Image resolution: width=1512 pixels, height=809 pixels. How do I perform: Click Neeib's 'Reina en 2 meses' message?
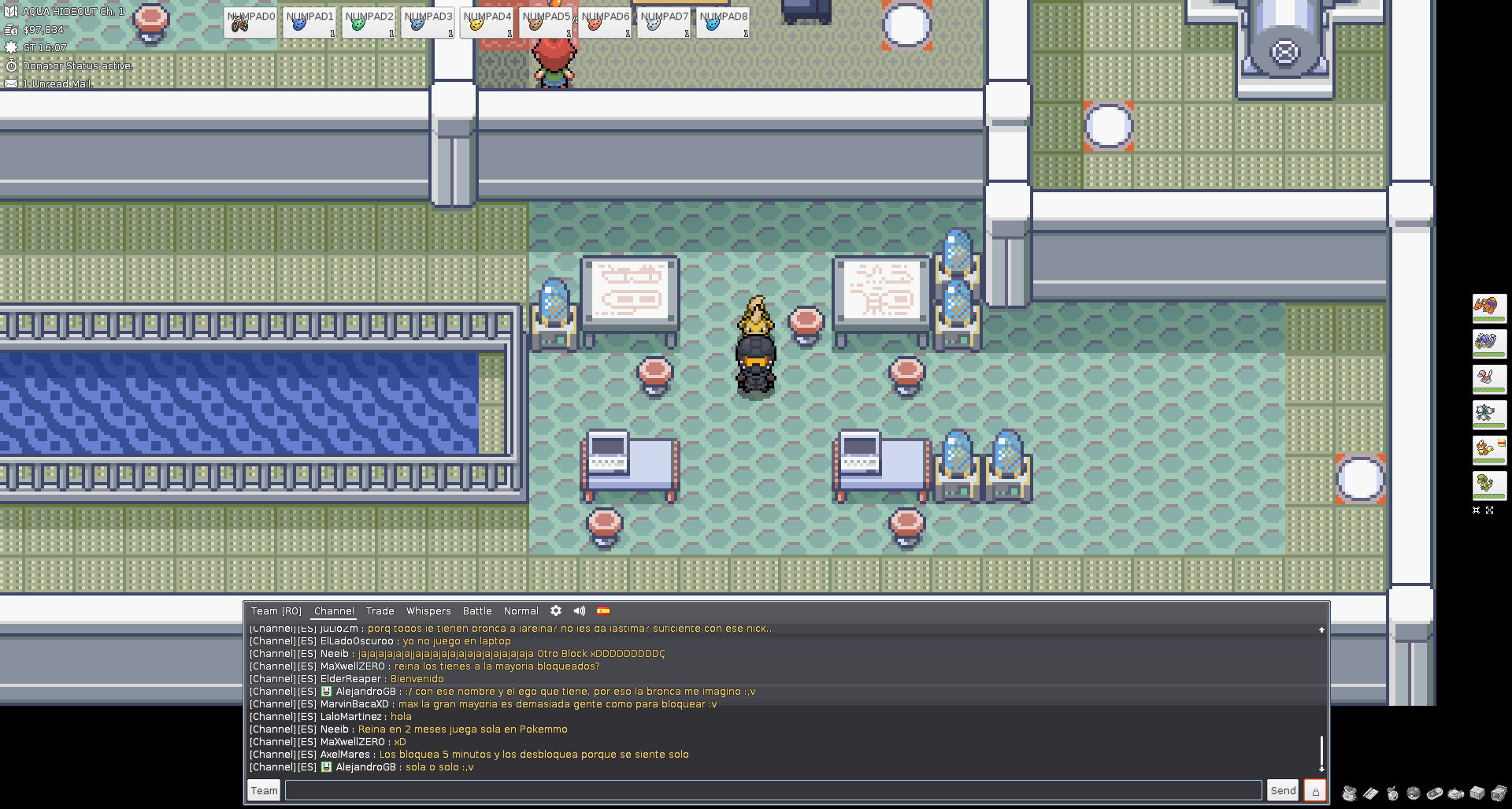point(463,729)
